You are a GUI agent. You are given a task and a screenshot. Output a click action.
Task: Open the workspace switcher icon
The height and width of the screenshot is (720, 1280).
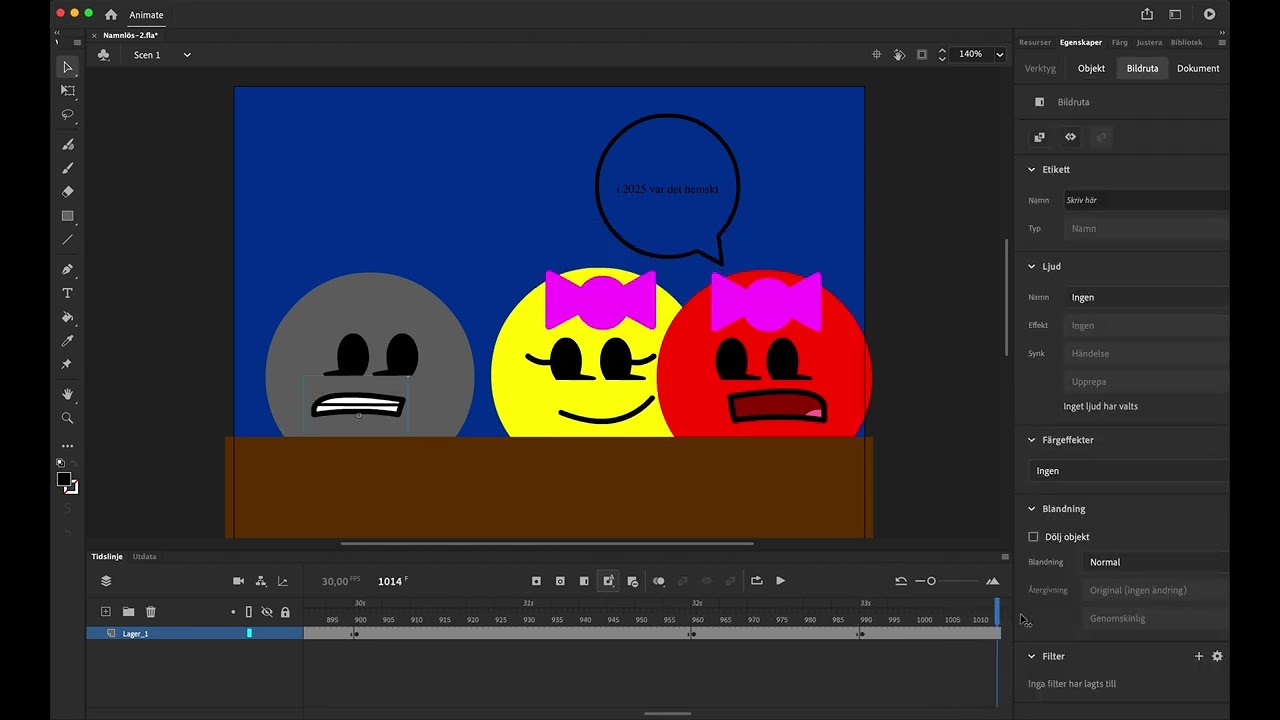[1175, 14]
